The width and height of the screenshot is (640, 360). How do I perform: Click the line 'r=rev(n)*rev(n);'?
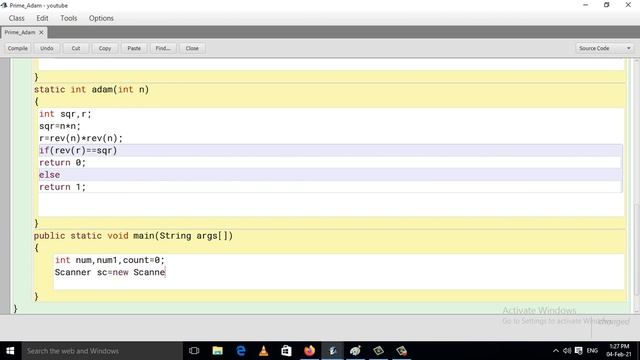[81, 138]
